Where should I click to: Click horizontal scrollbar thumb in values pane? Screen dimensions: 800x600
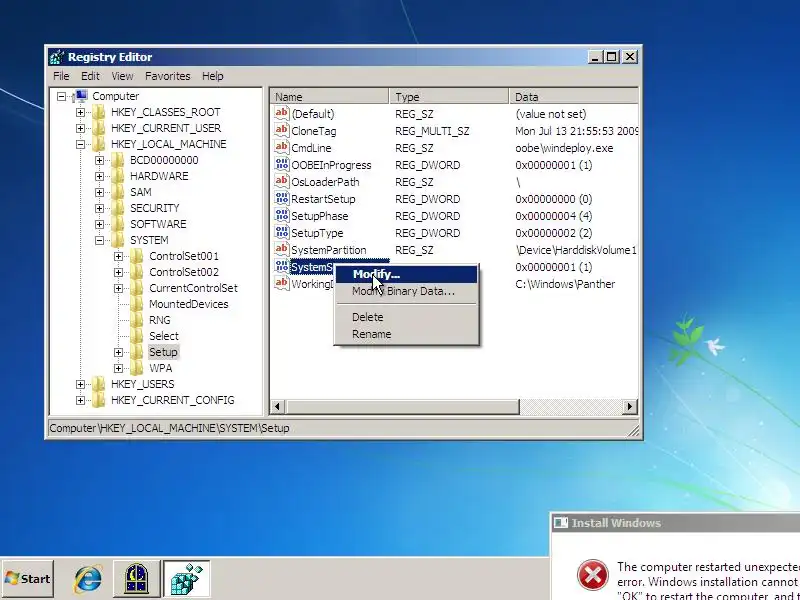click(402, 407)
